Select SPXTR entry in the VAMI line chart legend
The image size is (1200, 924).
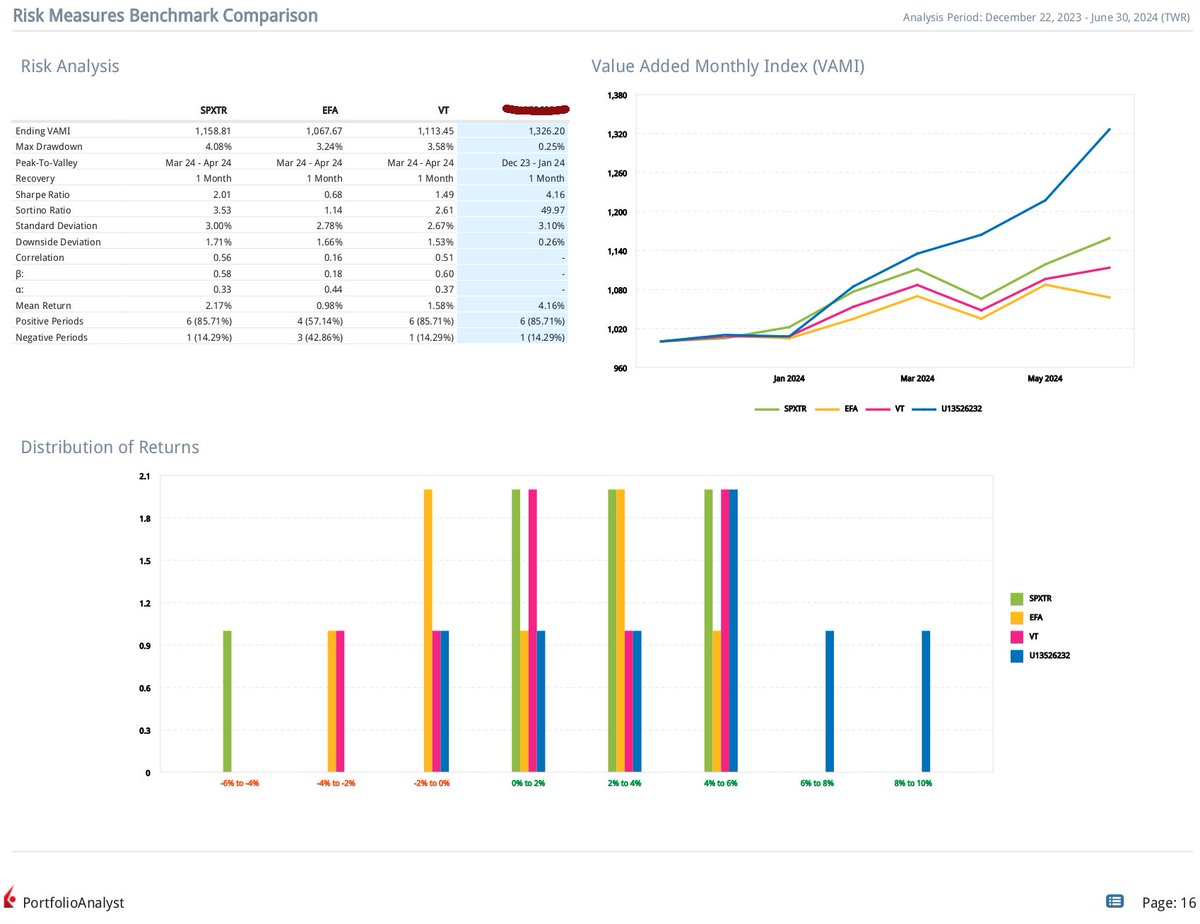point(781,409)
